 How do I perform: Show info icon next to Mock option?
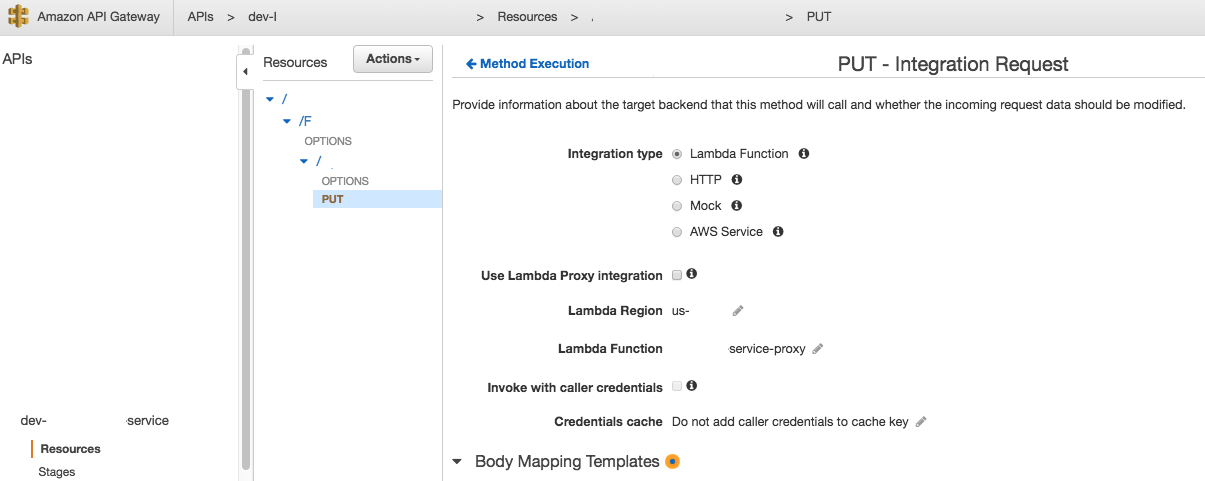point(737,206)
